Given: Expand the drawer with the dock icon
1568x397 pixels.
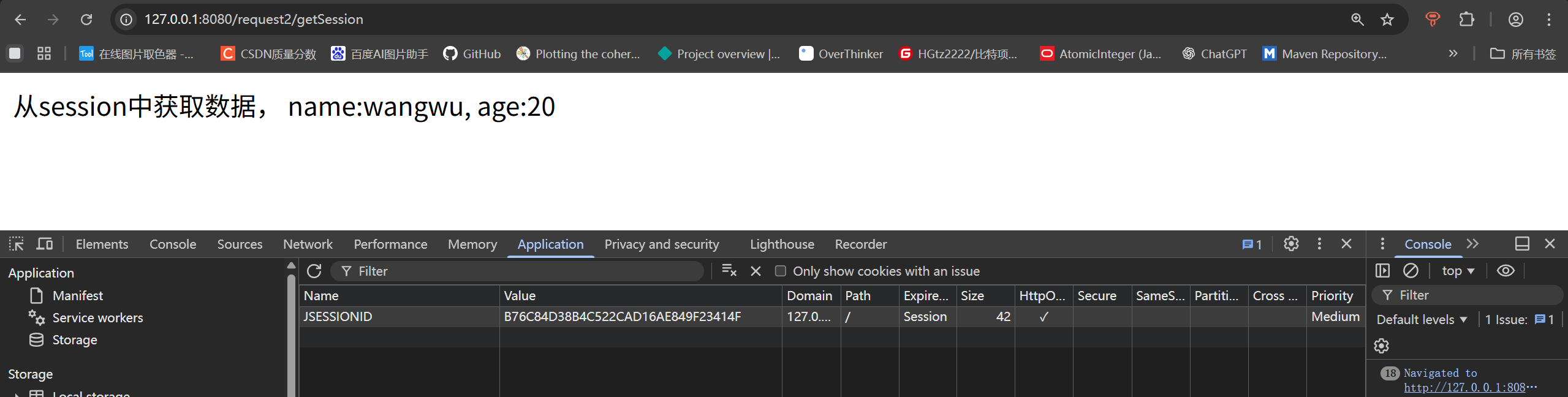Looking at the screenshot, I should pyautogui.click(x=1522, y=244).
